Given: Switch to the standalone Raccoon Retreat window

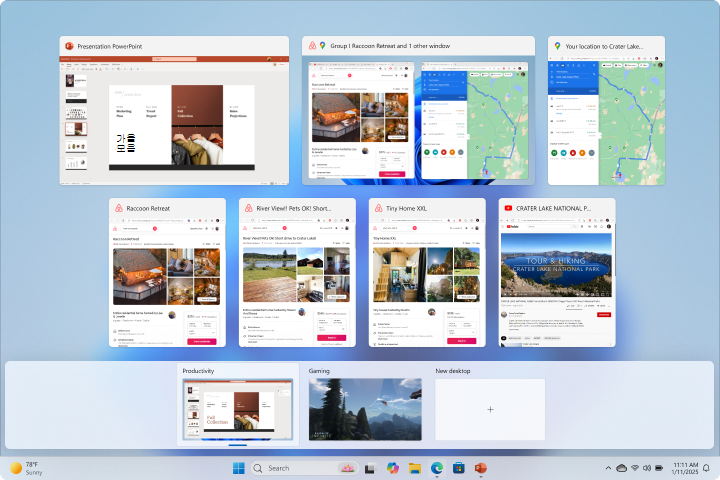Looking at the screenshot, I should tap(167, 272).
